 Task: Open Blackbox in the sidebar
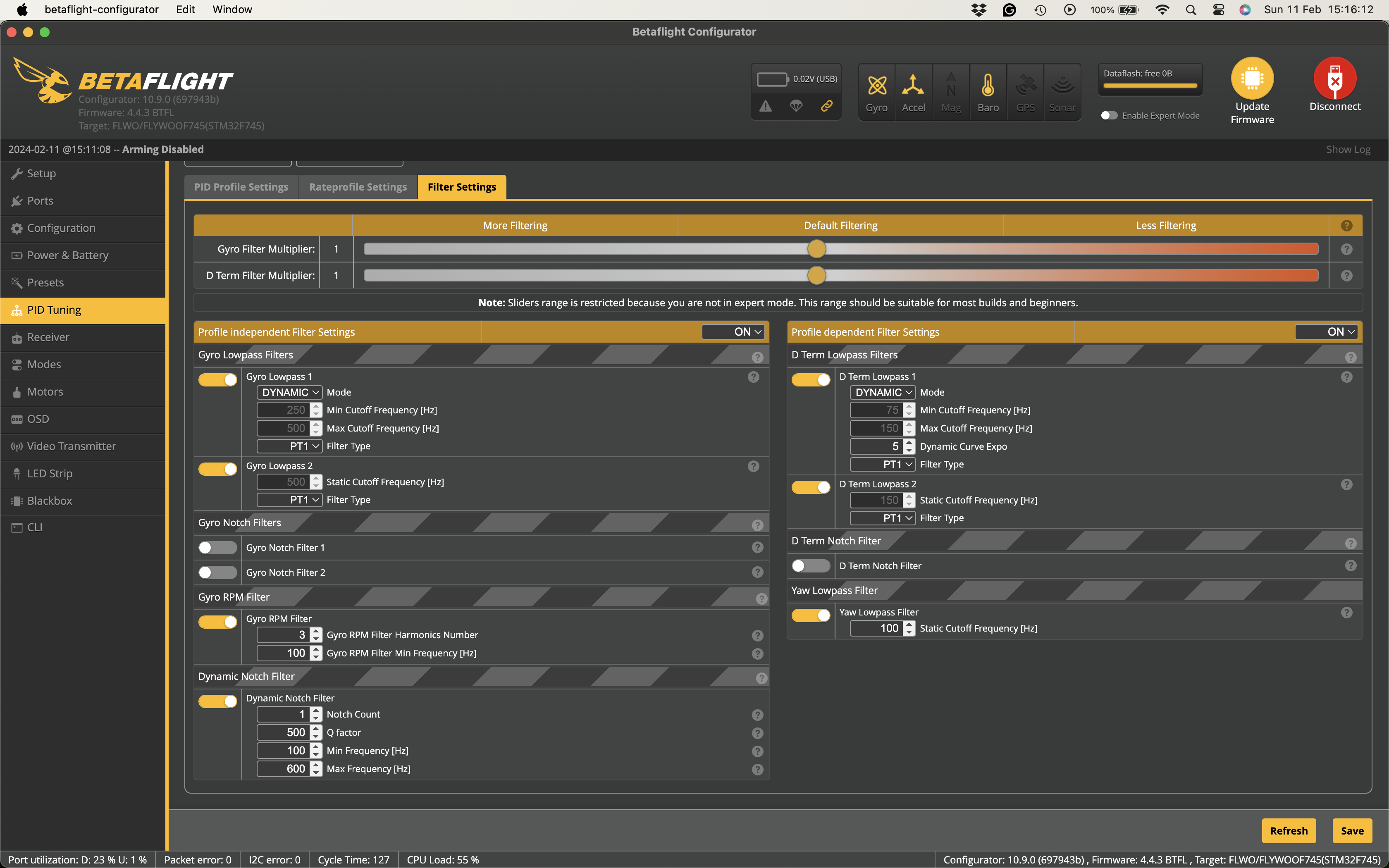(83, 501)
